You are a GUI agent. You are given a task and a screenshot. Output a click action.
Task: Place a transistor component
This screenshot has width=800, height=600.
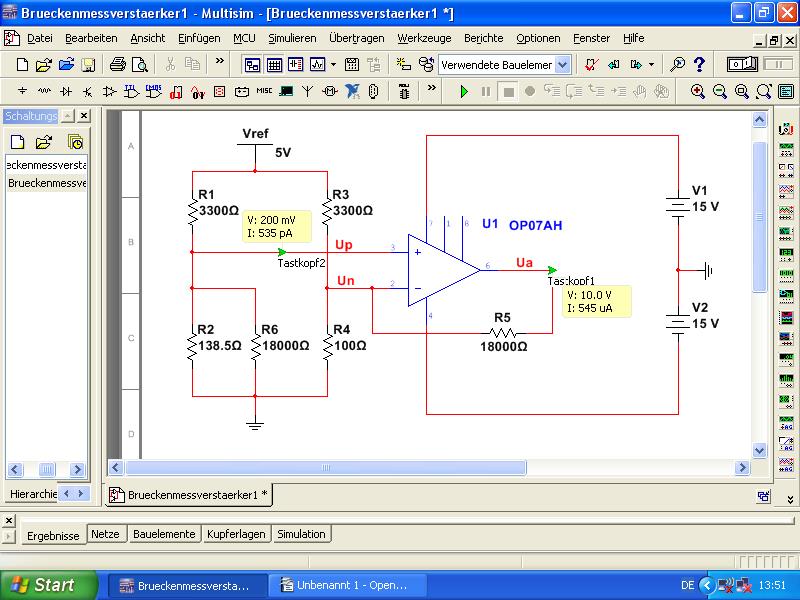pos(88,91)
